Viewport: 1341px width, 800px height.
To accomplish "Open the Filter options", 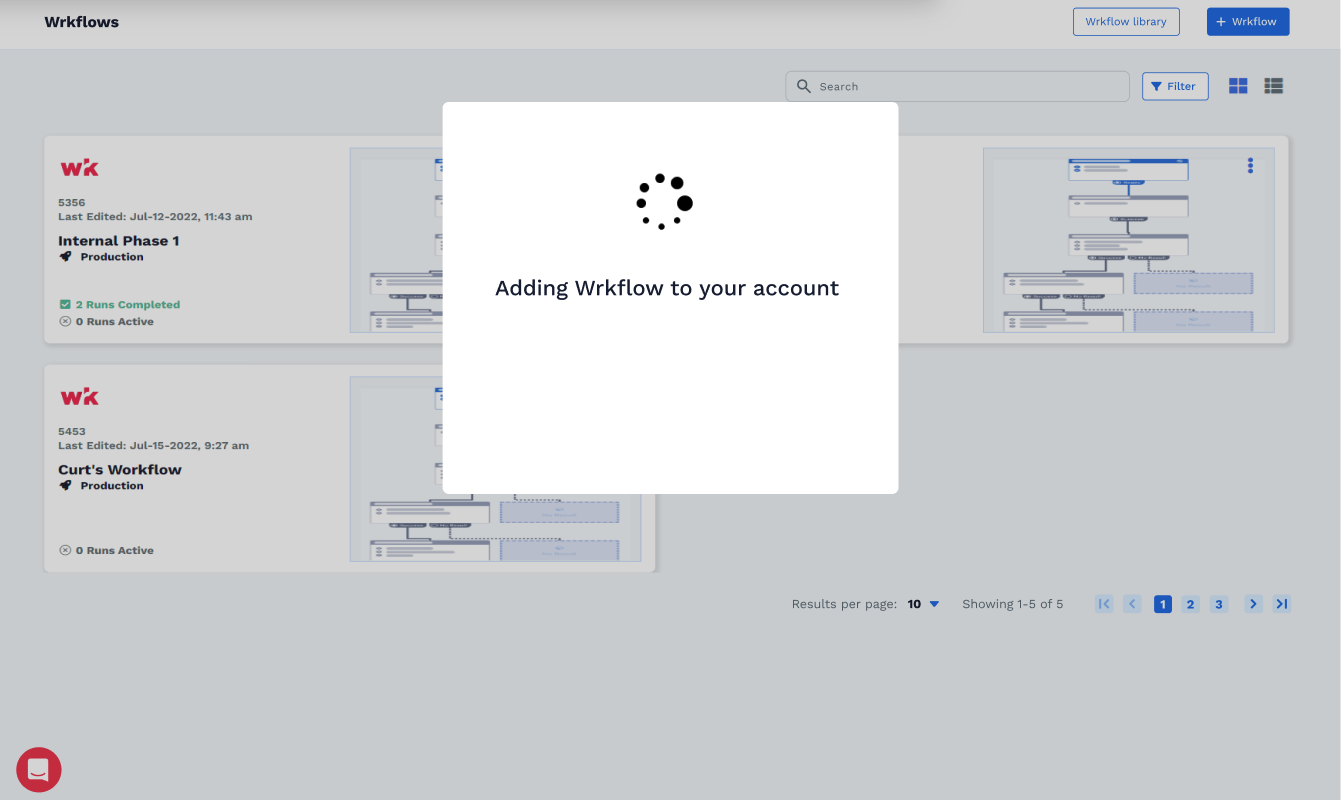I will pos(1175,87).
